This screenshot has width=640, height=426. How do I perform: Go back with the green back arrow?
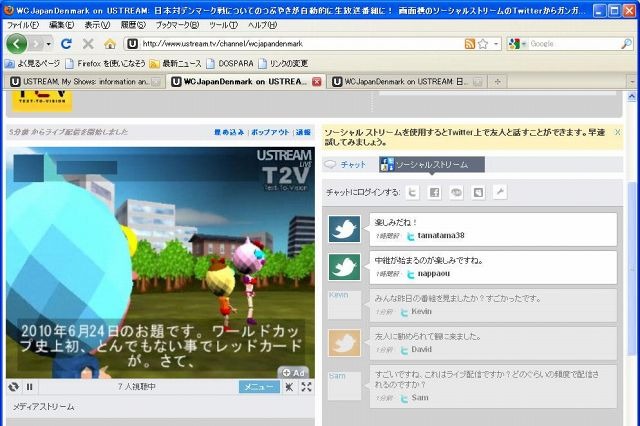coord(17,43)
